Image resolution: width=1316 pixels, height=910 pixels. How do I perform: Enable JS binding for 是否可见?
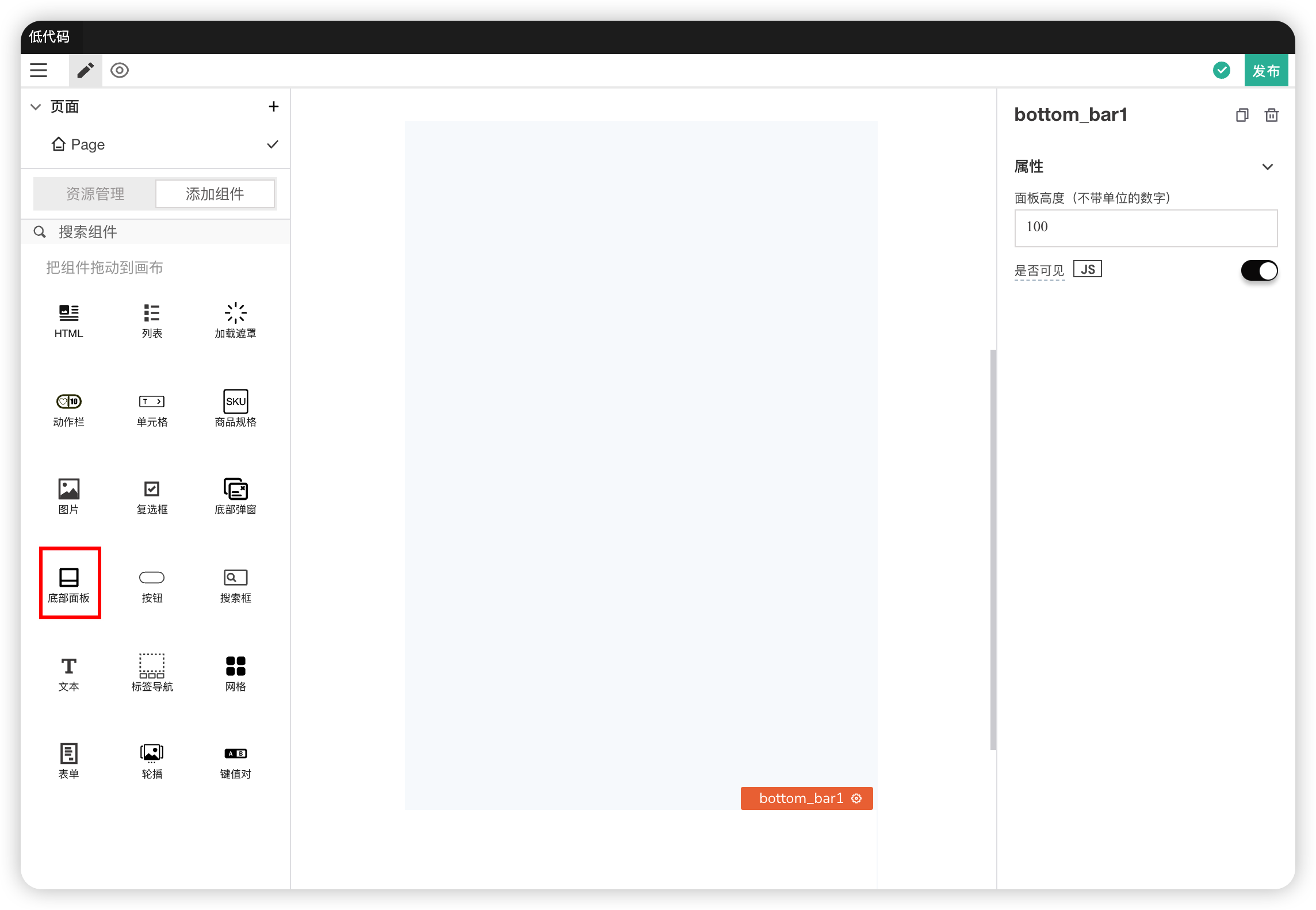click(1087, 269)
